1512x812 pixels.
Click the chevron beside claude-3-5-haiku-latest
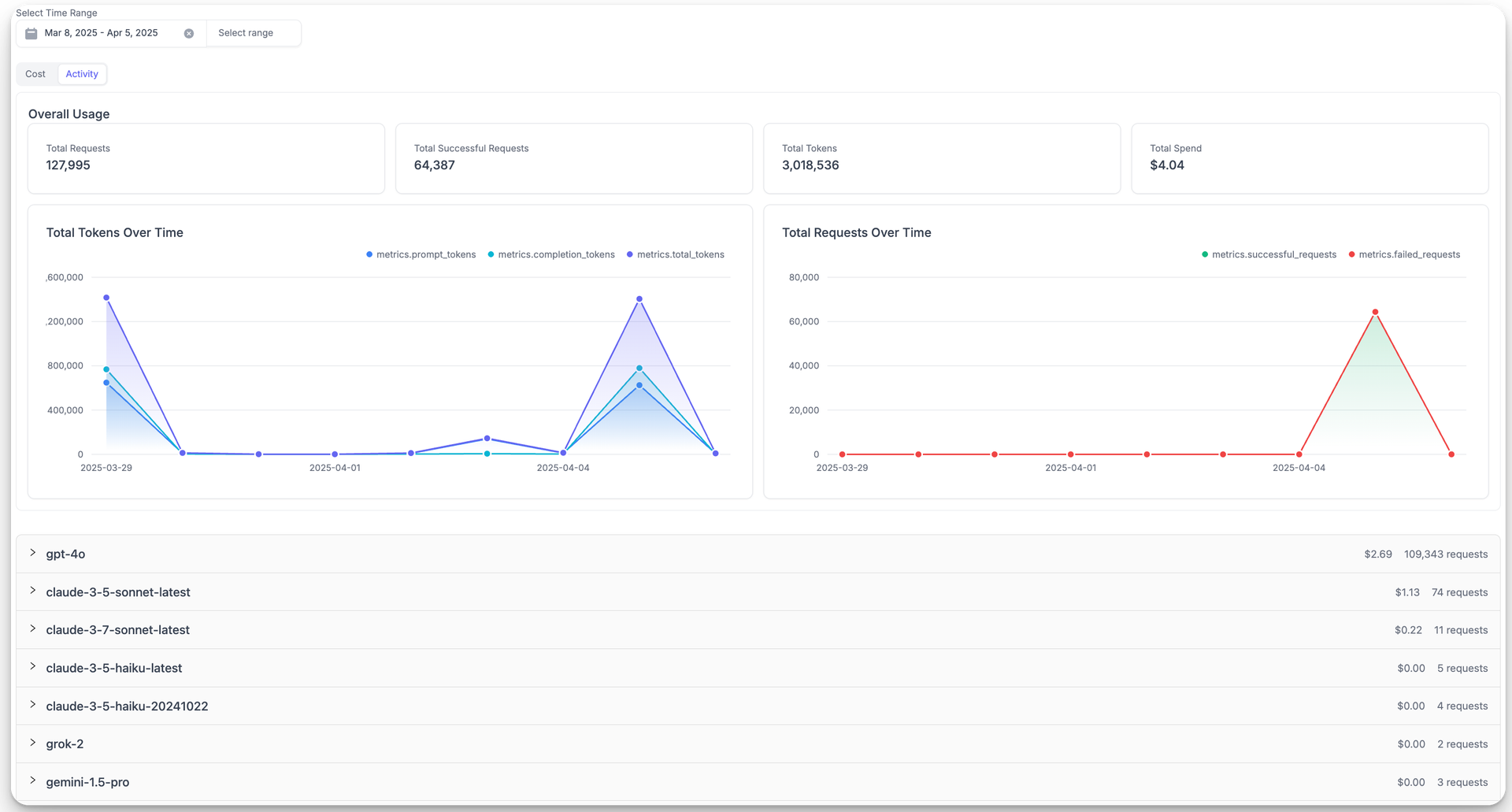(x=33, y=666)
